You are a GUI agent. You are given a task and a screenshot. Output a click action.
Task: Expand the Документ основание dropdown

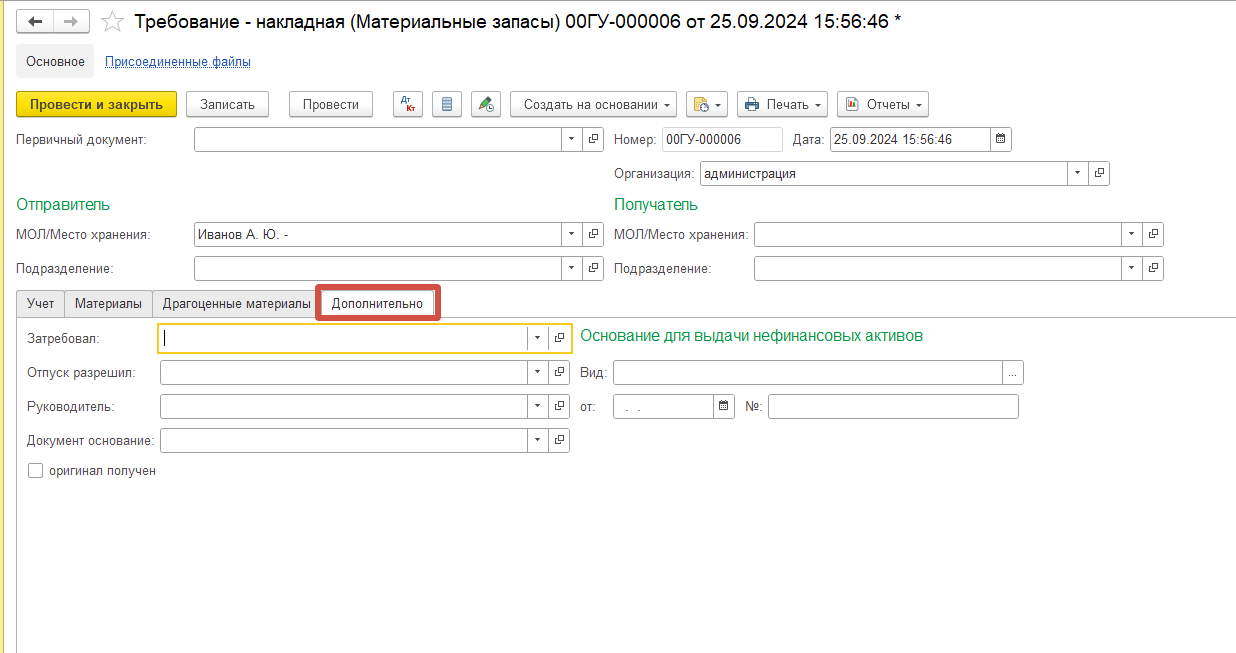point(538,441)
